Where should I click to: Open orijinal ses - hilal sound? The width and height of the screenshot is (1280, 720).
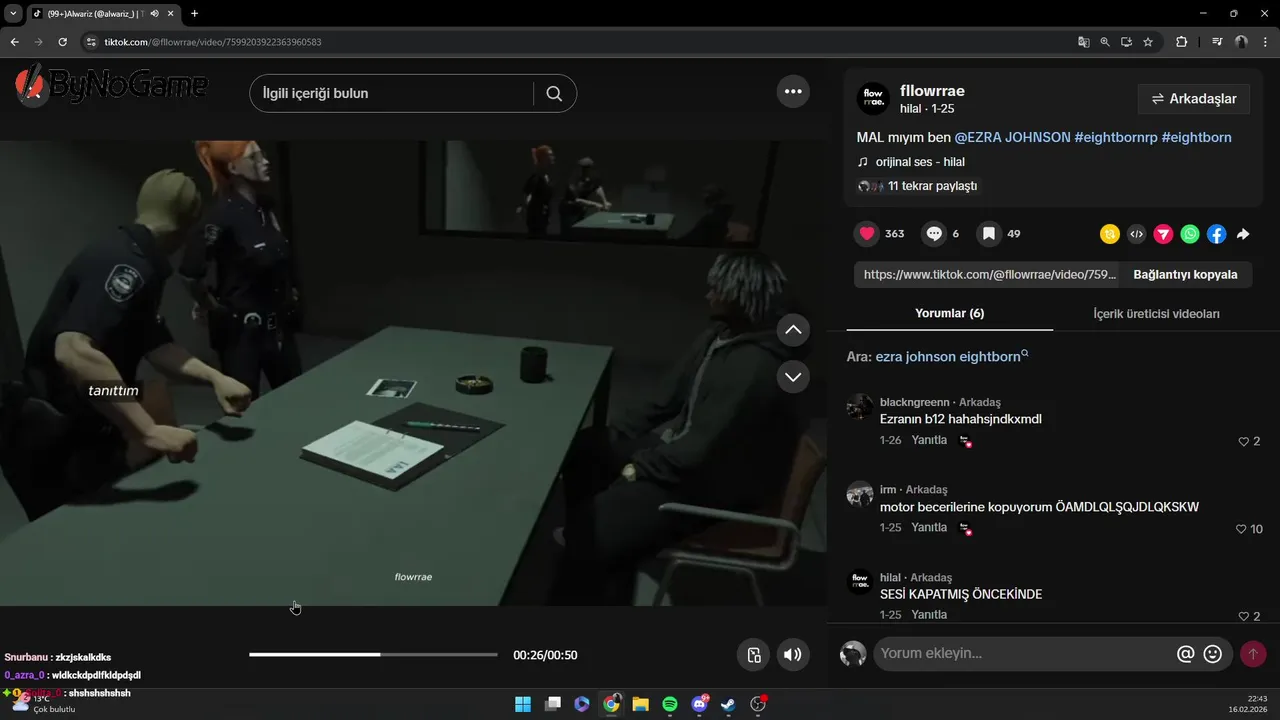919,162
